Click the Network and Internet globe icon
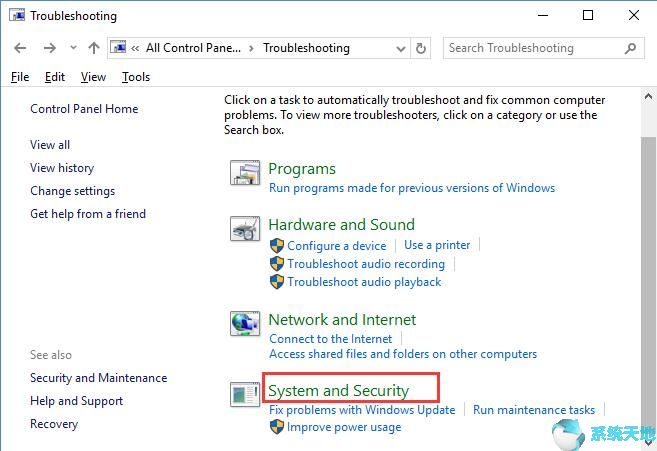This screenshot has width=657, height=451. [245, 323]
